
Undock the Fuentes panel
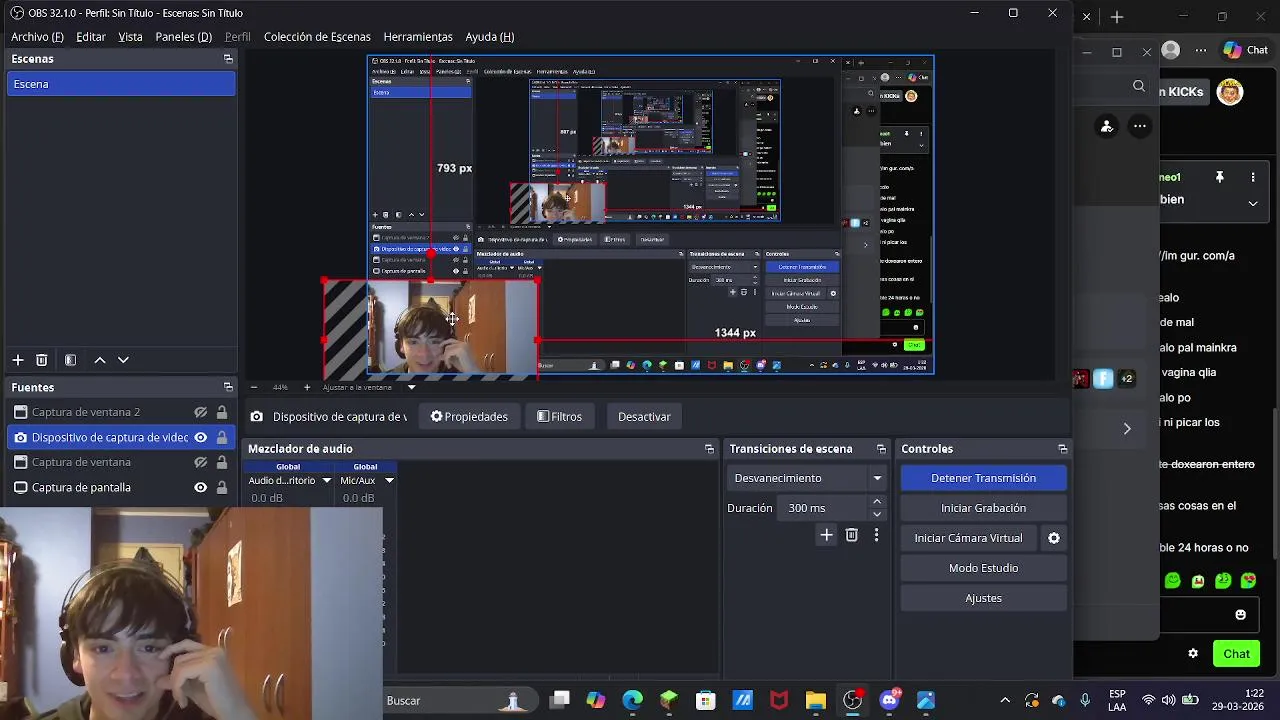pyautogui.click(x=228, y=387)
